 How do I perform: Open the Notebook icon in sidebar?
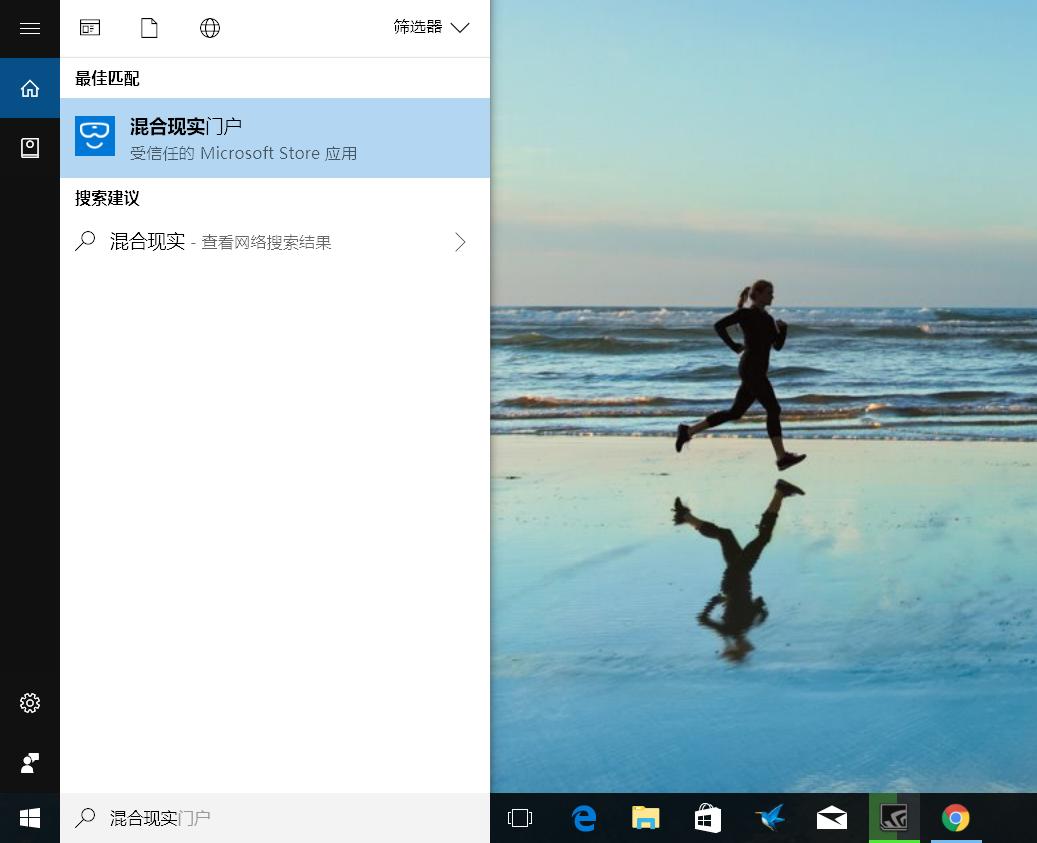[x=30, y=147]
